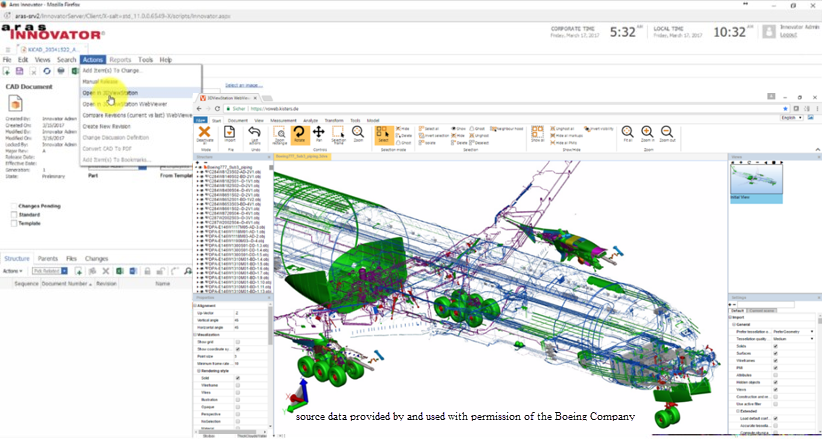This screenshot has height=439, width=822.
Task: Toggle the Hidden objects import checkbox
Action: [775, 382]
